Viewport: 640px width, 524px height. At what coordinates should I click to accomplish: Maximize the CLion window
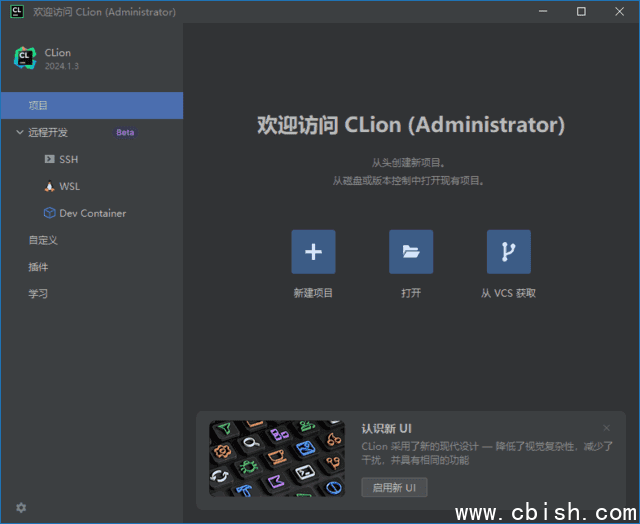[581, 11]
